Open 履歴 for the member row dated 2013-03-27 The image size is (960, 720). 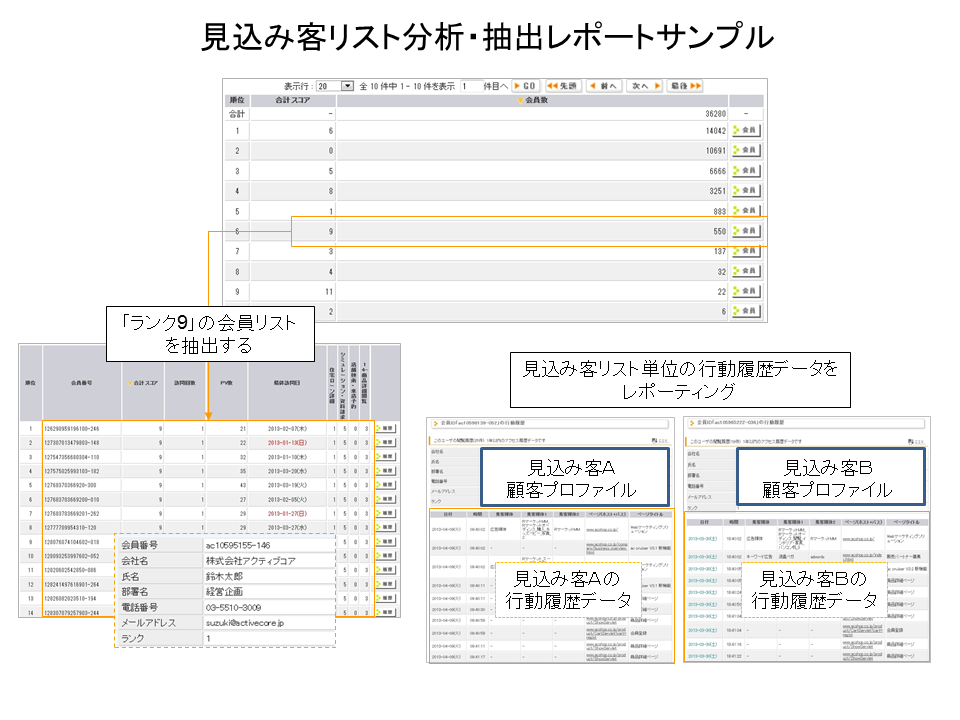(386, 527)
